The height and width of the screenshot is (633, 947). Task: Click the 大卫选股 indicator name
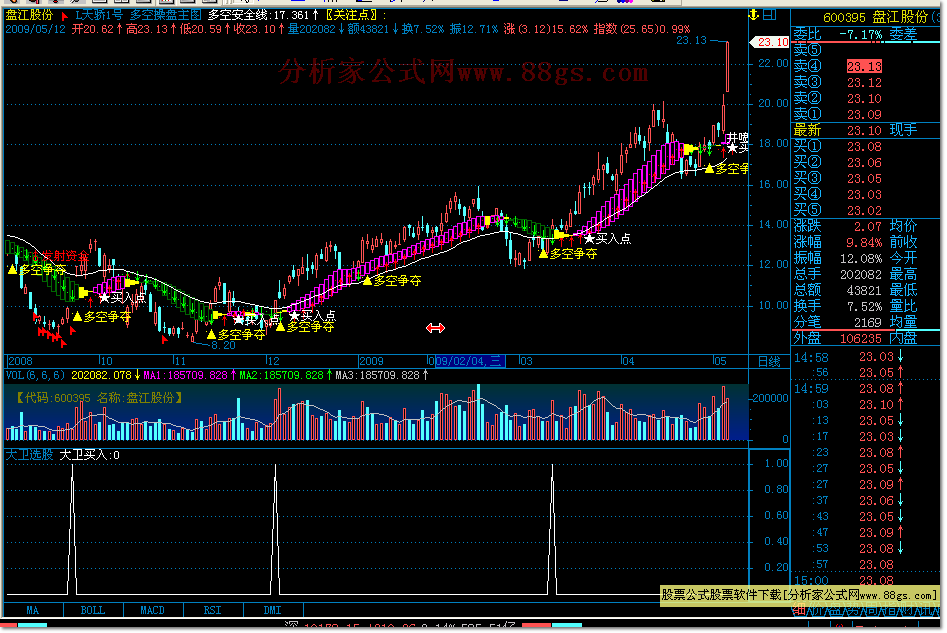pyautogui.click(x=30, y=455)
